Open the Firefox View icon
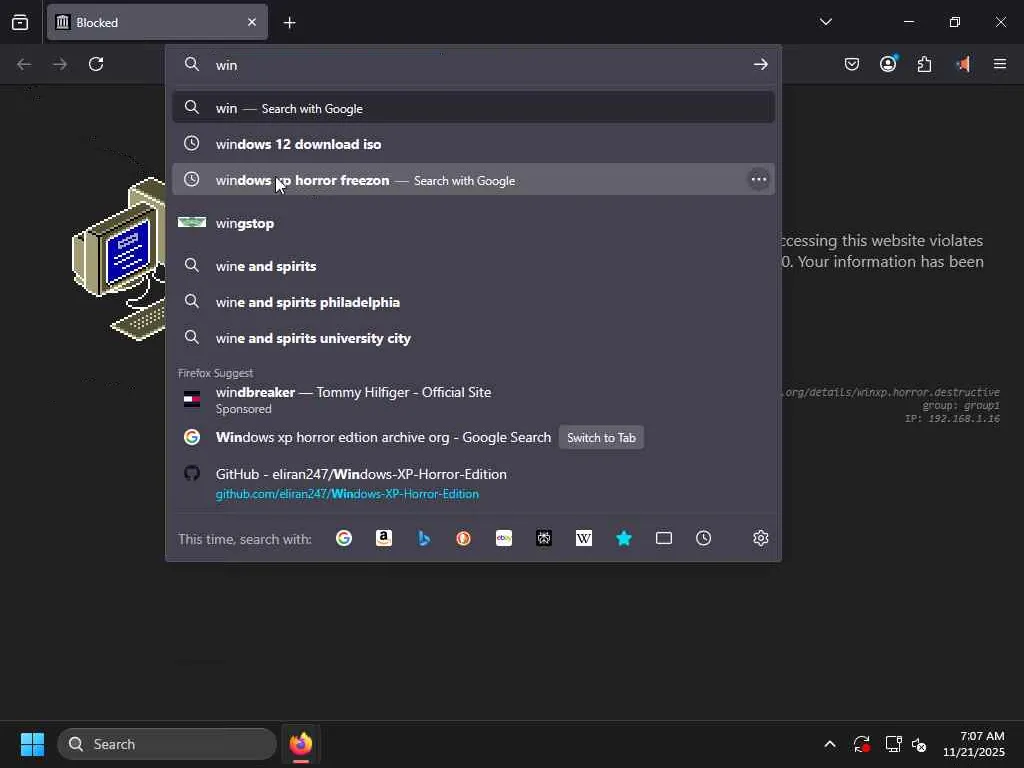This screenshot has height=768, width=1024. click(x=20, y=22)
